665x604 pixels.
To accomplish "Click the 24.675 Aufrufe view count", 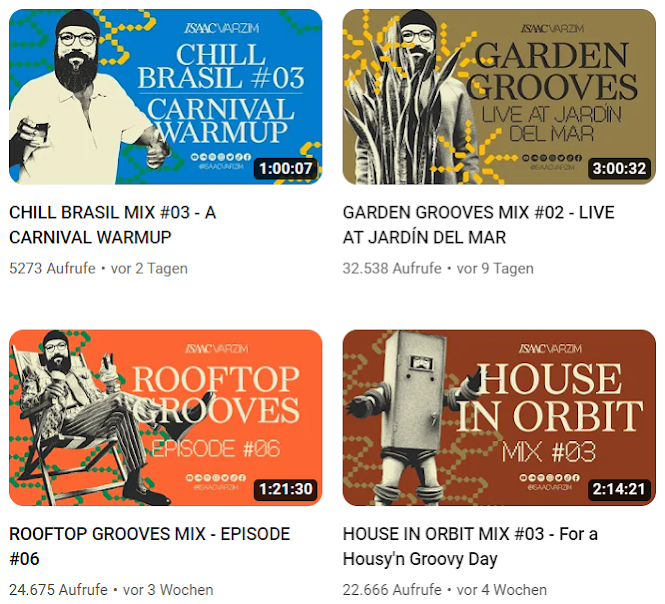I will [x=58, y=590].
